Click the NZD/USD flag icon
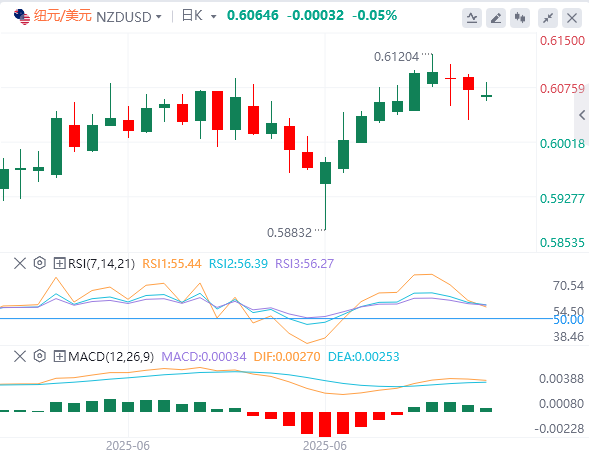589x458 pixels. point(22,17)
